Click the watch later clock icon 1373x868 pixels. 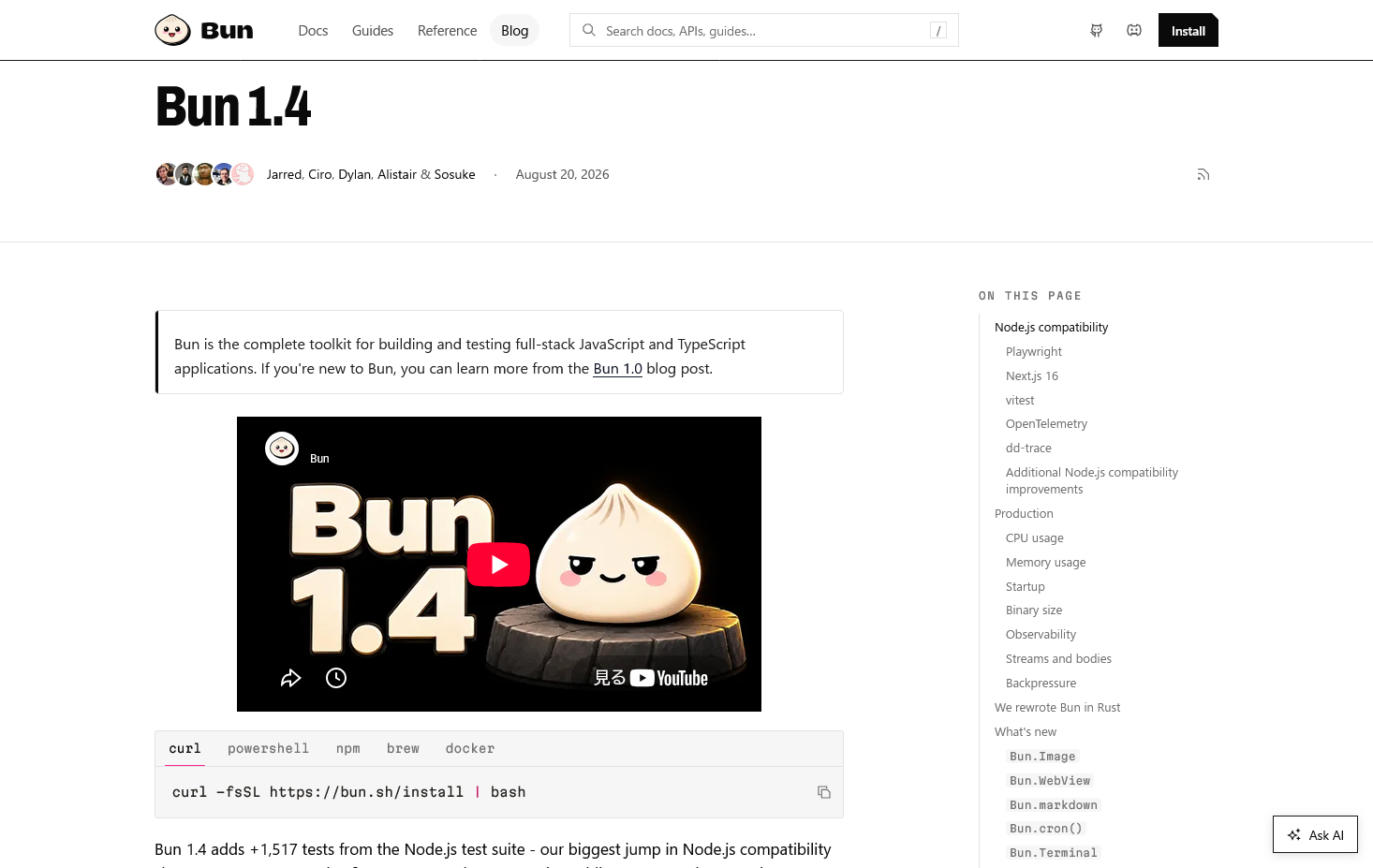336,678
